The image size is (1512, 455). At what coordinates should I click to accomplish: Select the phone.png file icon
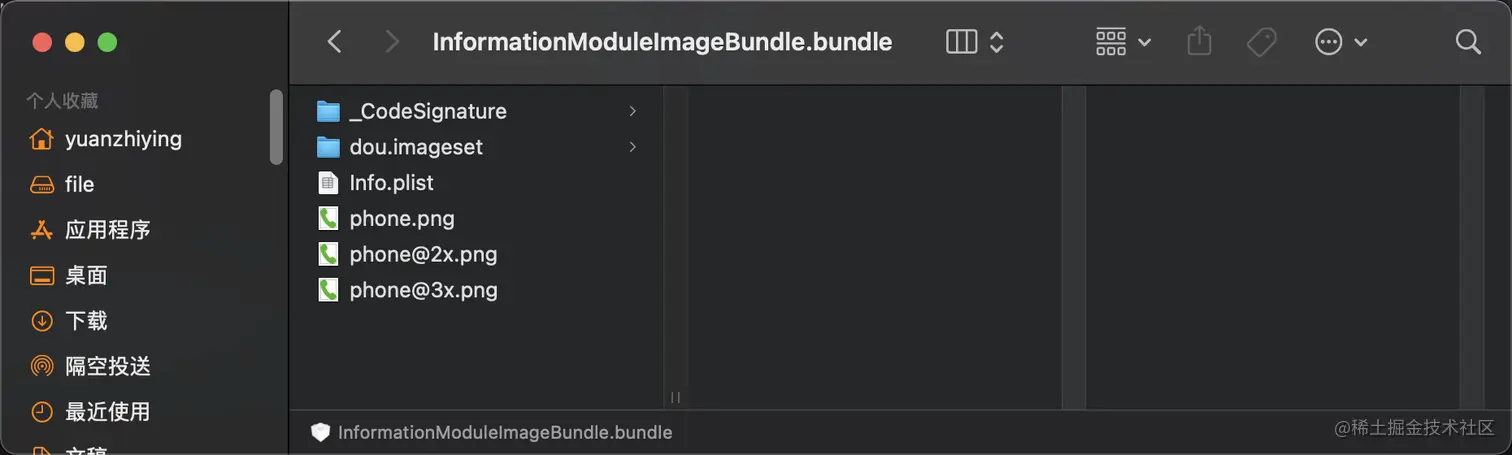pos(328,219)
